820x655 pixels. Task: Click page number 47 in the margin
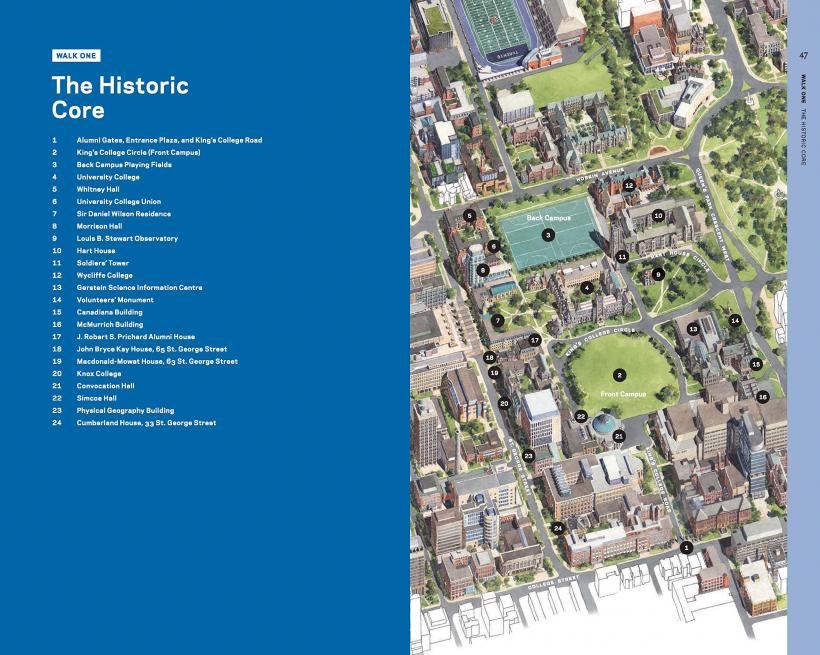tap(803, 55)
